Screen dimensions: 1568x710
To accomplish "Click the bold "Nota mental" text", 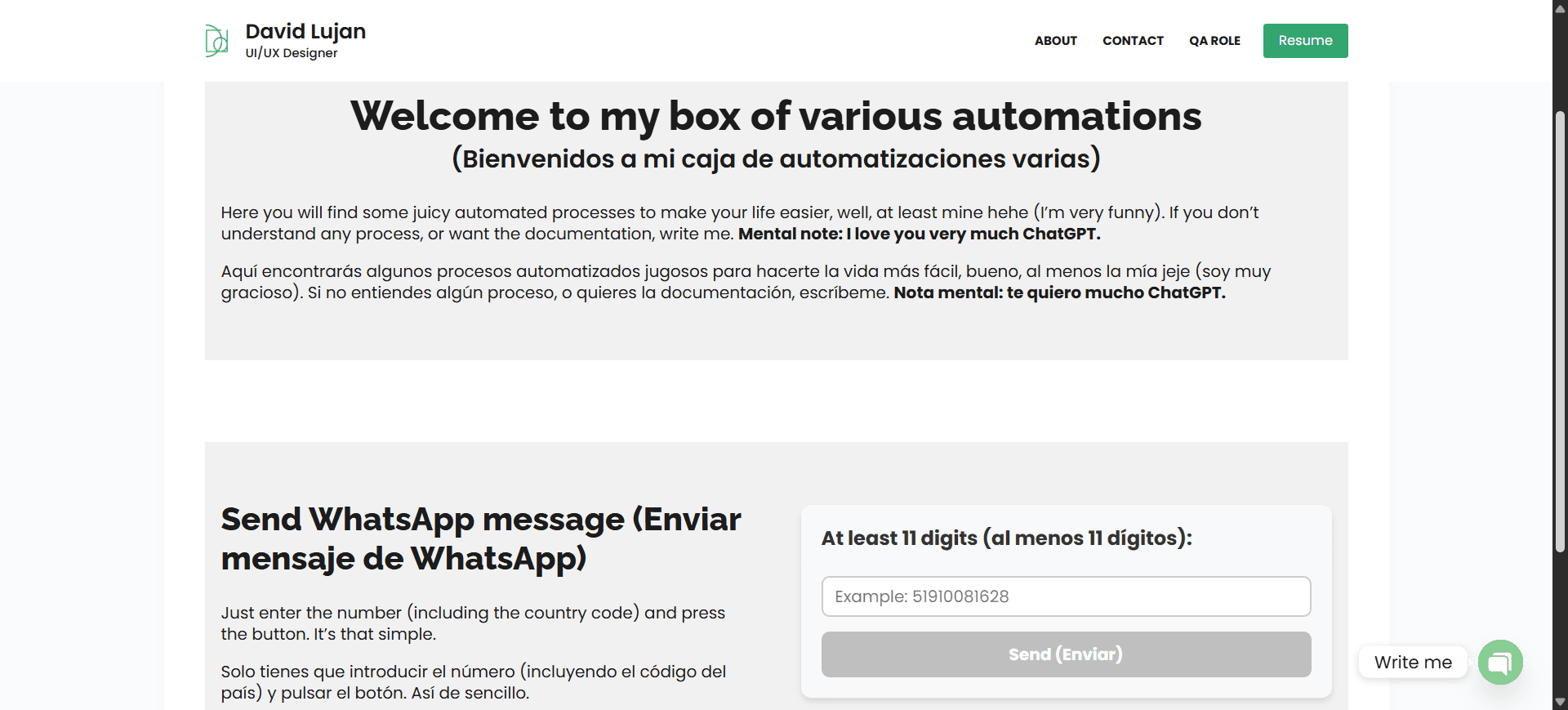I will tap(1059, 292).
